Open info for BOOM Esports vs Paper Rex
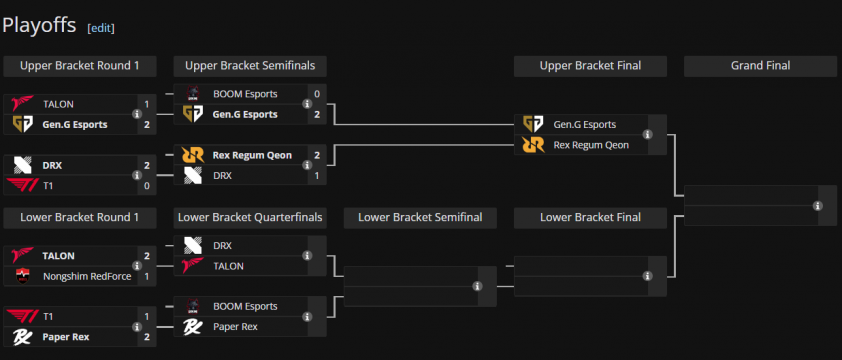The width and height of the screenshot is (842, 360). tap(307, 316)
